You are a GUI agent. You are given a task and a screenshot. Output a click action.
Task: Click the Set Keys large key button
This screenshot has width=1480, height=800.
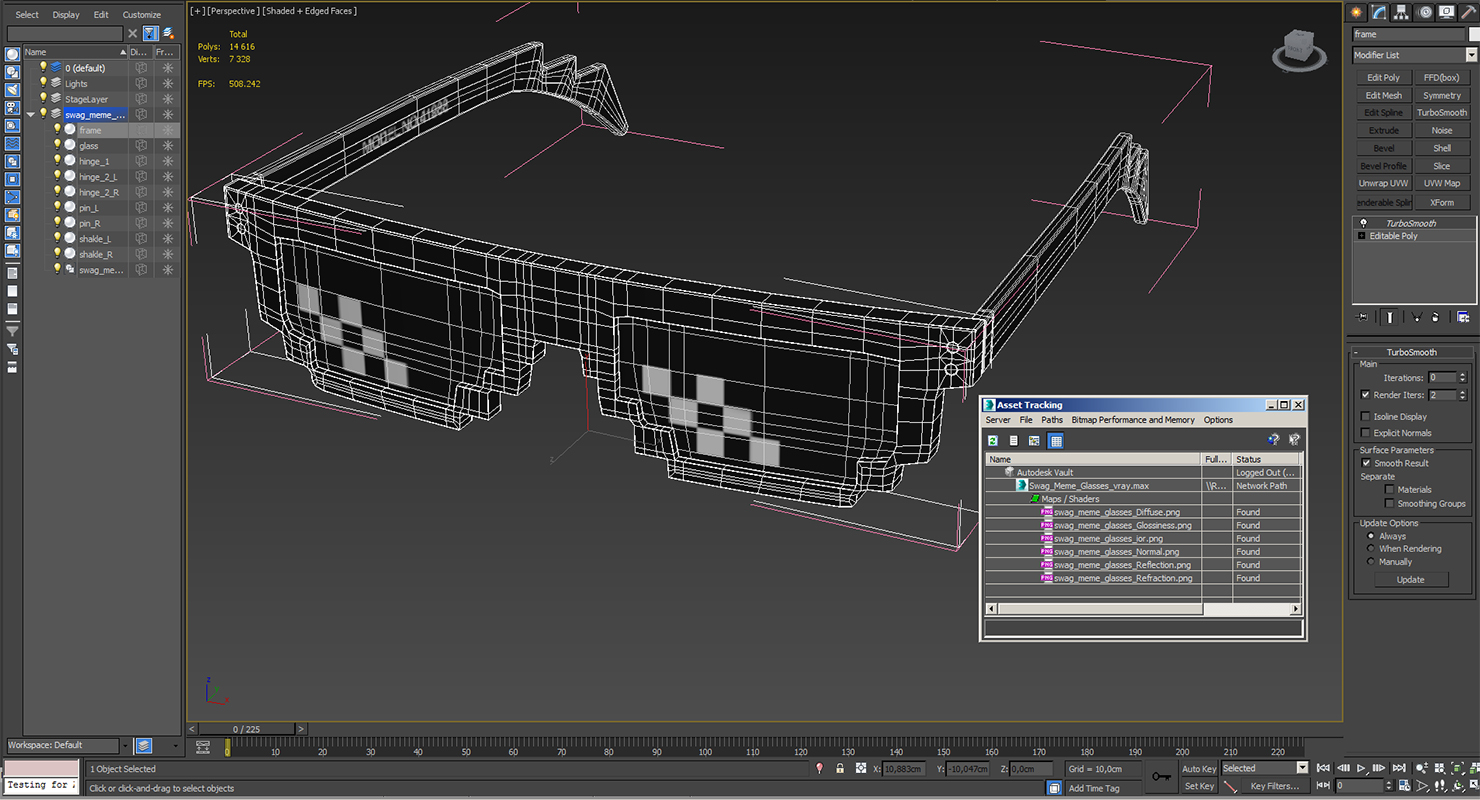1161,776
